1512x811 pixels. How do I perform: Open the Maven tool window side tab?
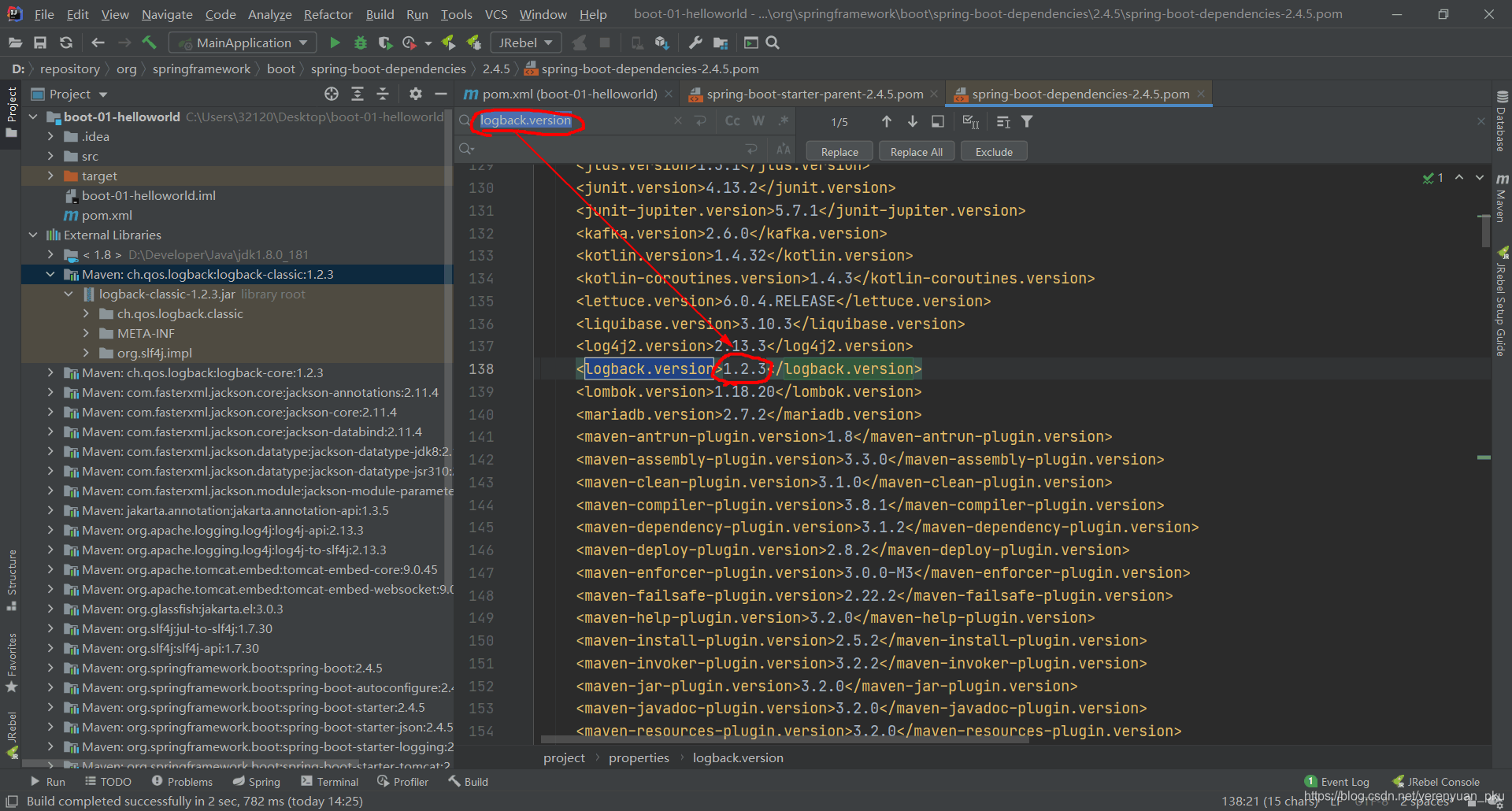1502,198
